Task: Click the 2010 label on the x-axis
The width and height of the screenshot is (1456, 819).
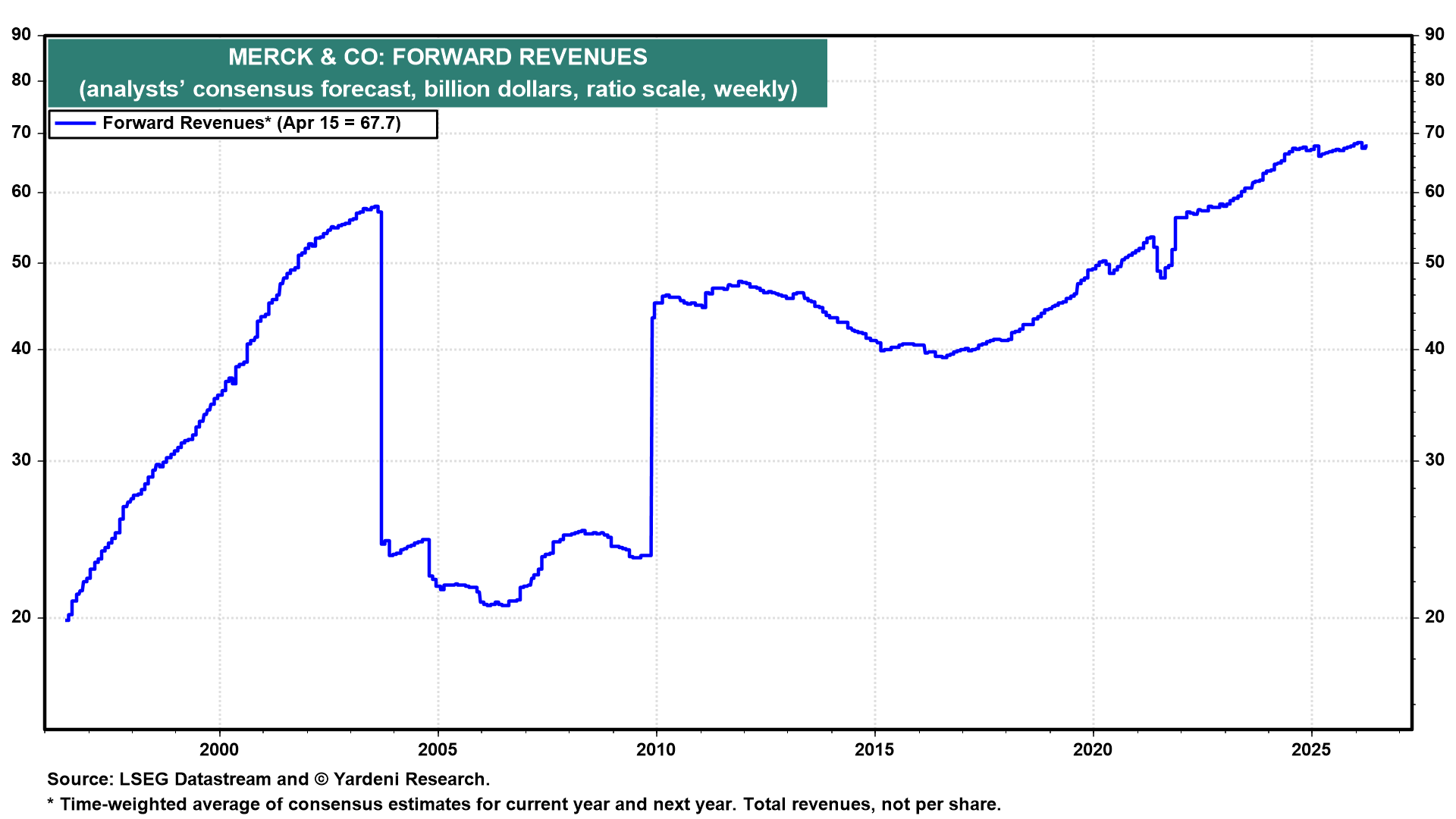Action: point(656,750)
